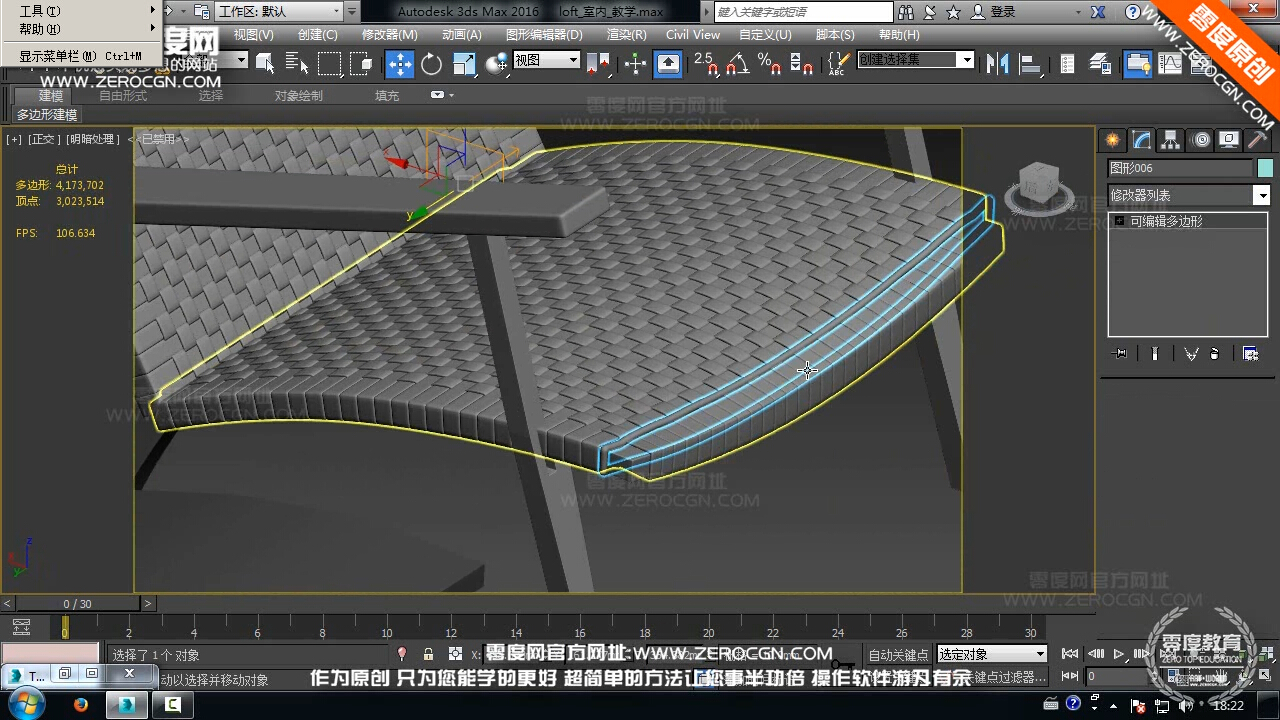Toggle Select and Manipulate crosshair icon
Screen dimensions: 1280x720
pos(635,64)
